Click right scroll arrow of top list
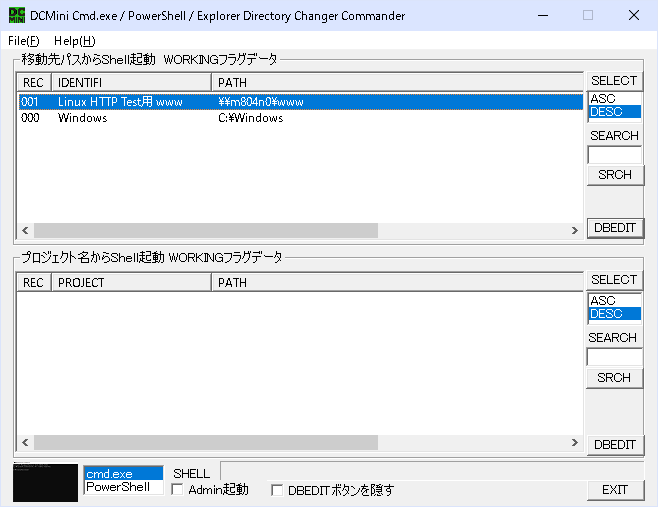Image resolution: width=658 pixels, height=507 pixels. click(x=575, y=231)
